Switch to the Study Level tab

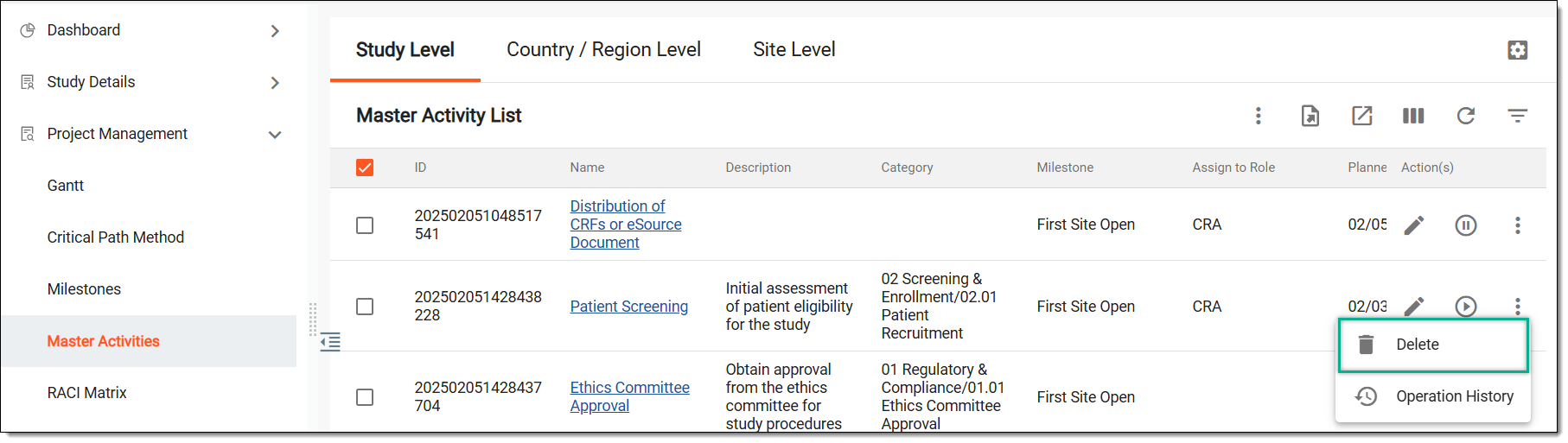[x=405, y=50]
